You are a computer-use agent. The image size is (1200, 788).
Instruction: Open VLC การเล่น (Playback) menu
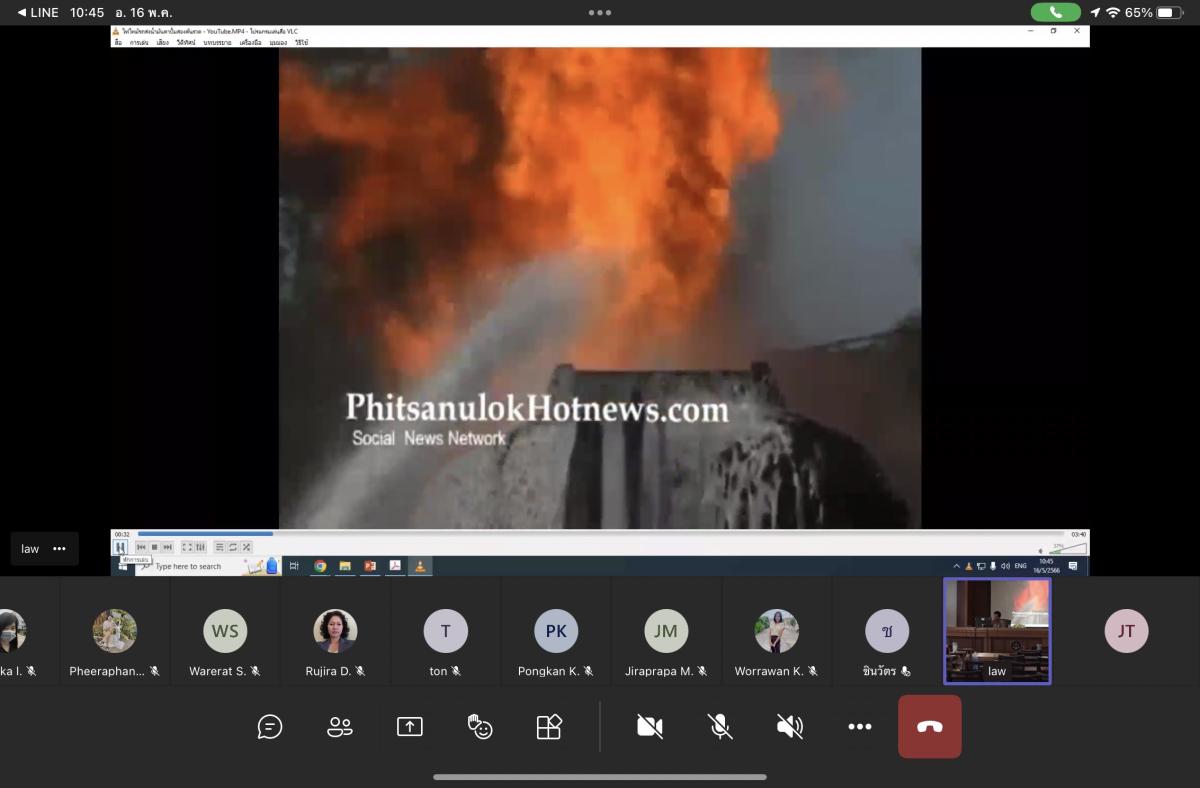[139, 43]
